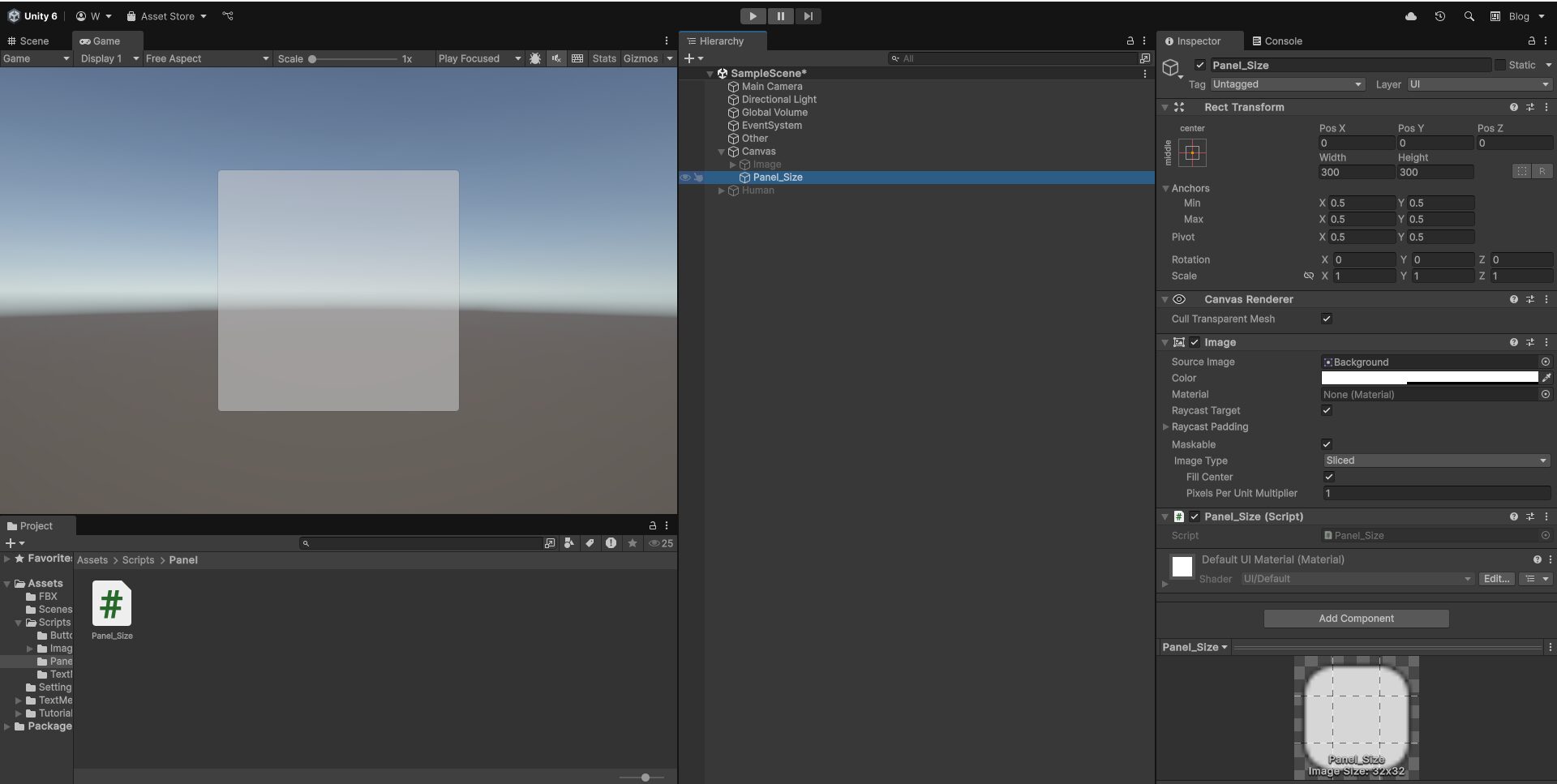The image size is (1557, 784).
Task: Hide the Panel_Size object with the eye toggle
Action: click(x=686, y=178)
